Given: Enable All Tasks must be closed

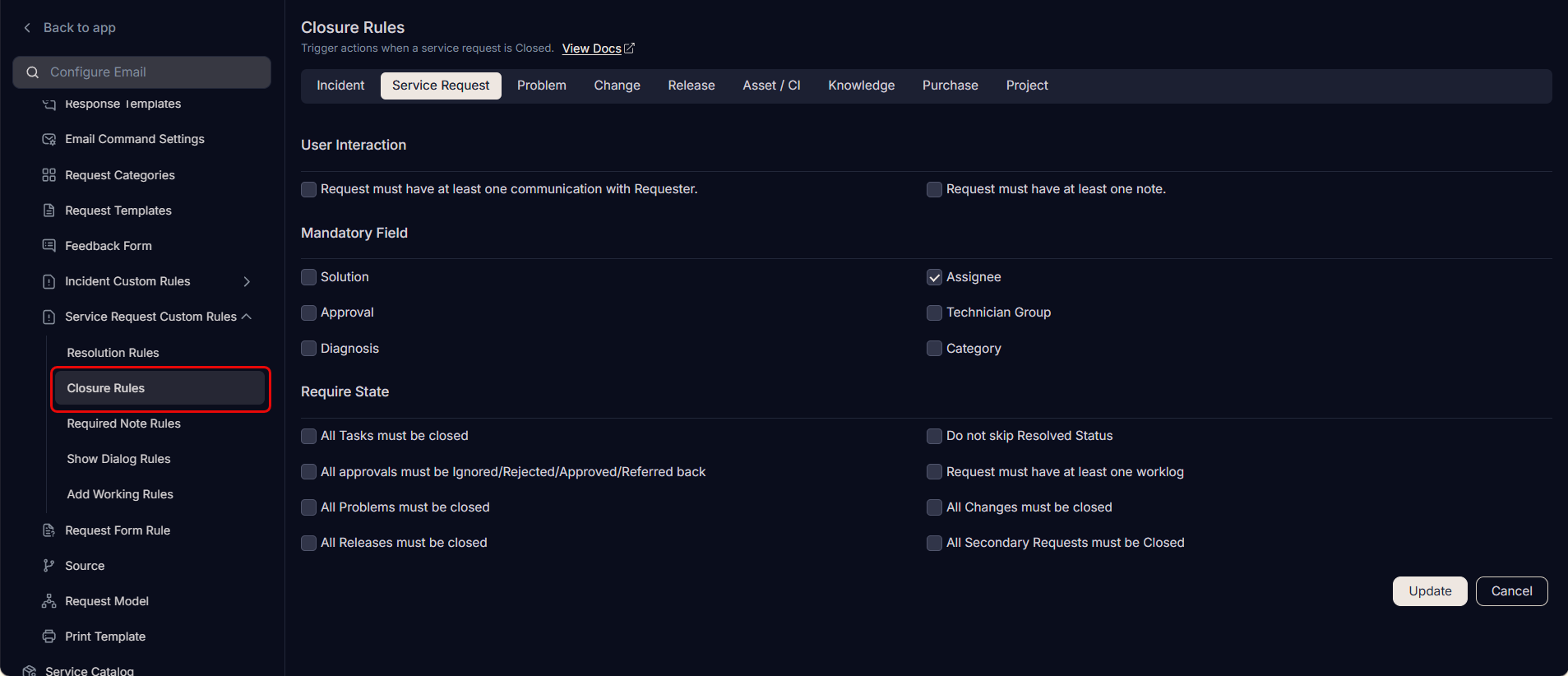Looking at the screenshot, I should tap(309, 436).
